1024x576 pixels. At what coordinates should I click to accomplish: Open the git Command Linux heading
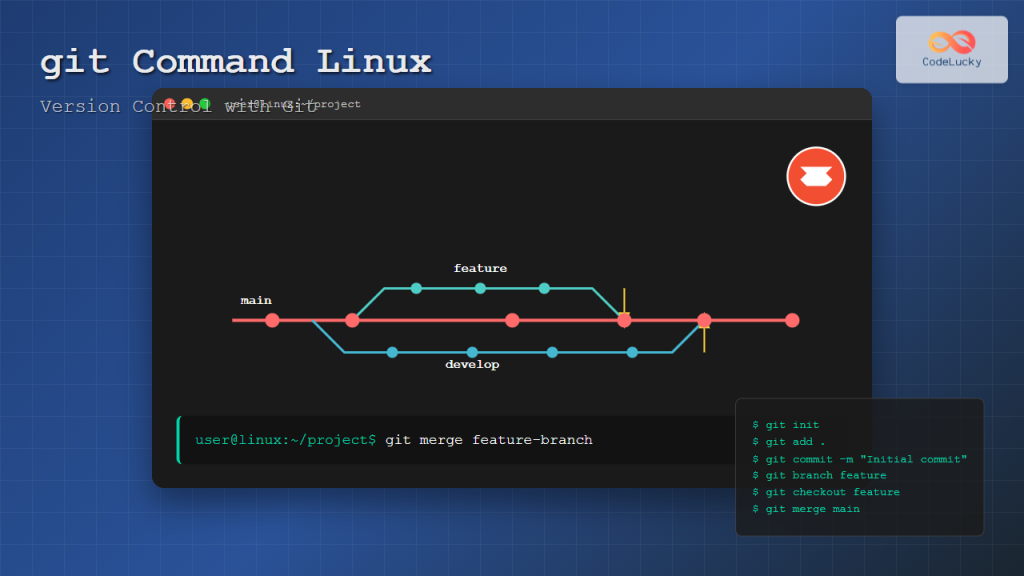(x=235, y=62)
